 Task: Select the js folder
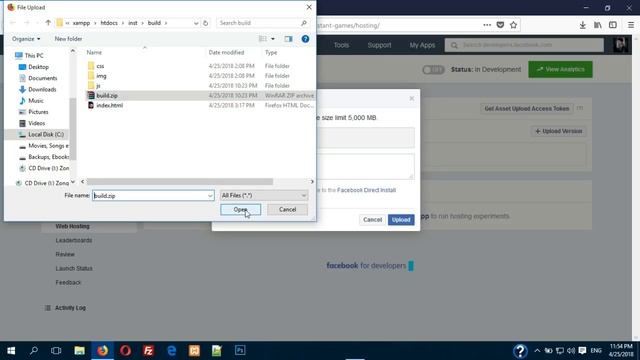point(98,86)
